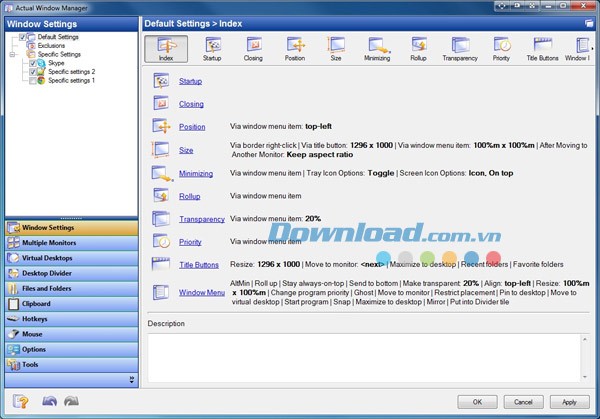This screenshot has height=419, width=600.
Task: Click the Transparency icon in index list
Action: pyautogui.click(x=161, y=219)
